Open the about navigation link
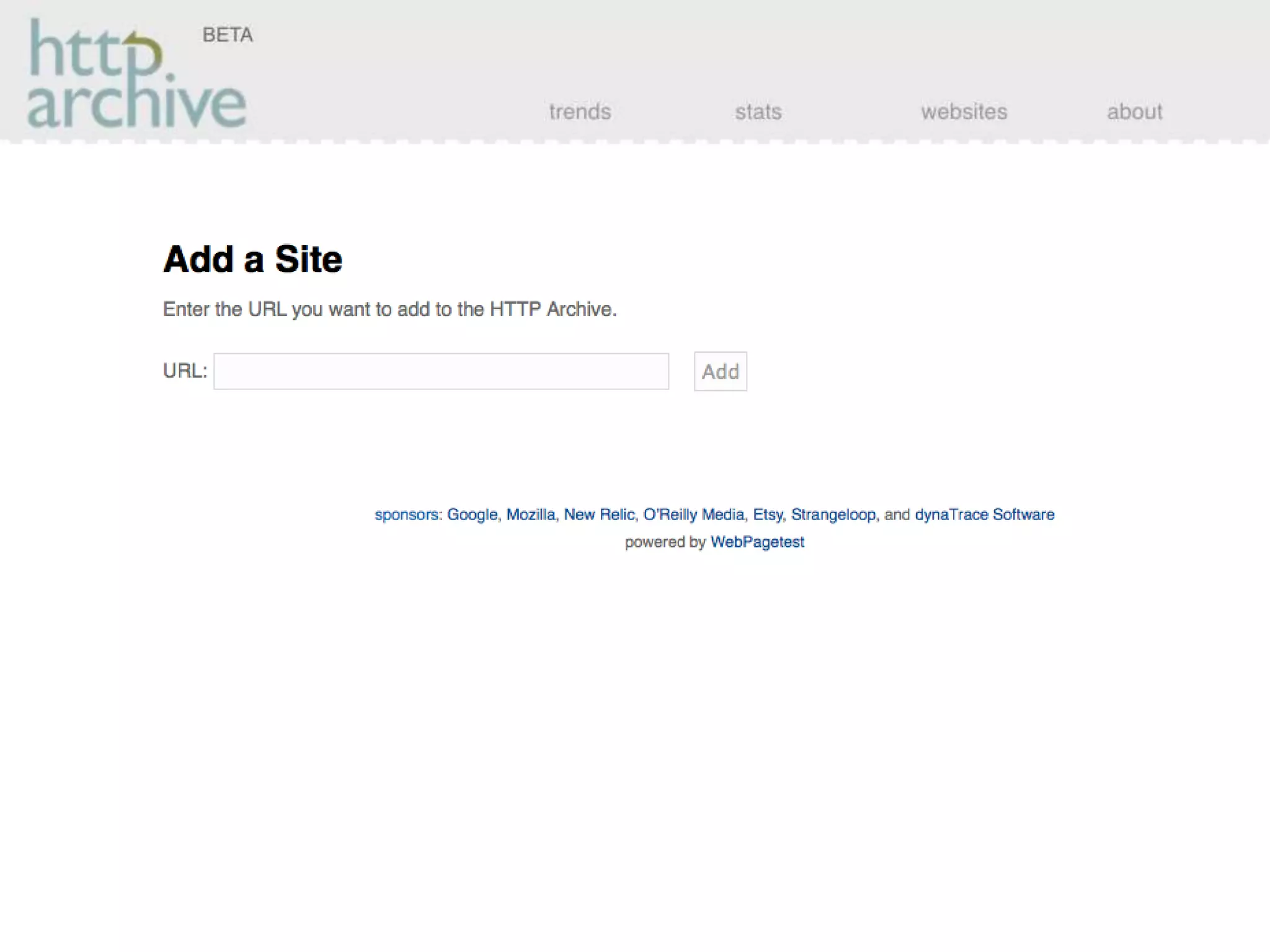The height and width of the screenshot is (952, 1270). pyautogui.click(x=1134, y=112)
